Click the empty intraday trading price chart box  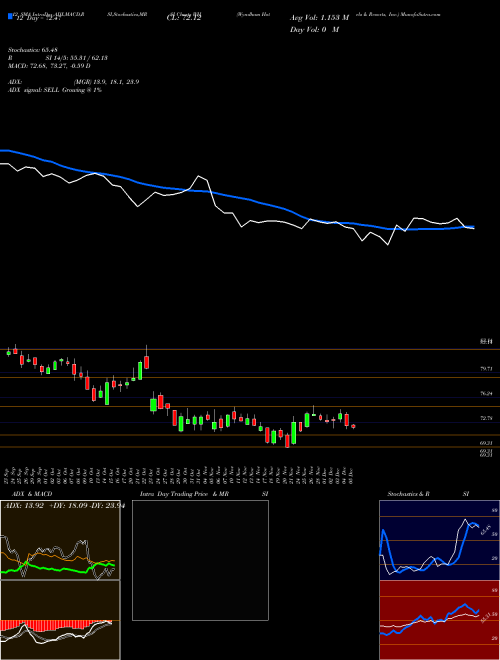(200, 560)
